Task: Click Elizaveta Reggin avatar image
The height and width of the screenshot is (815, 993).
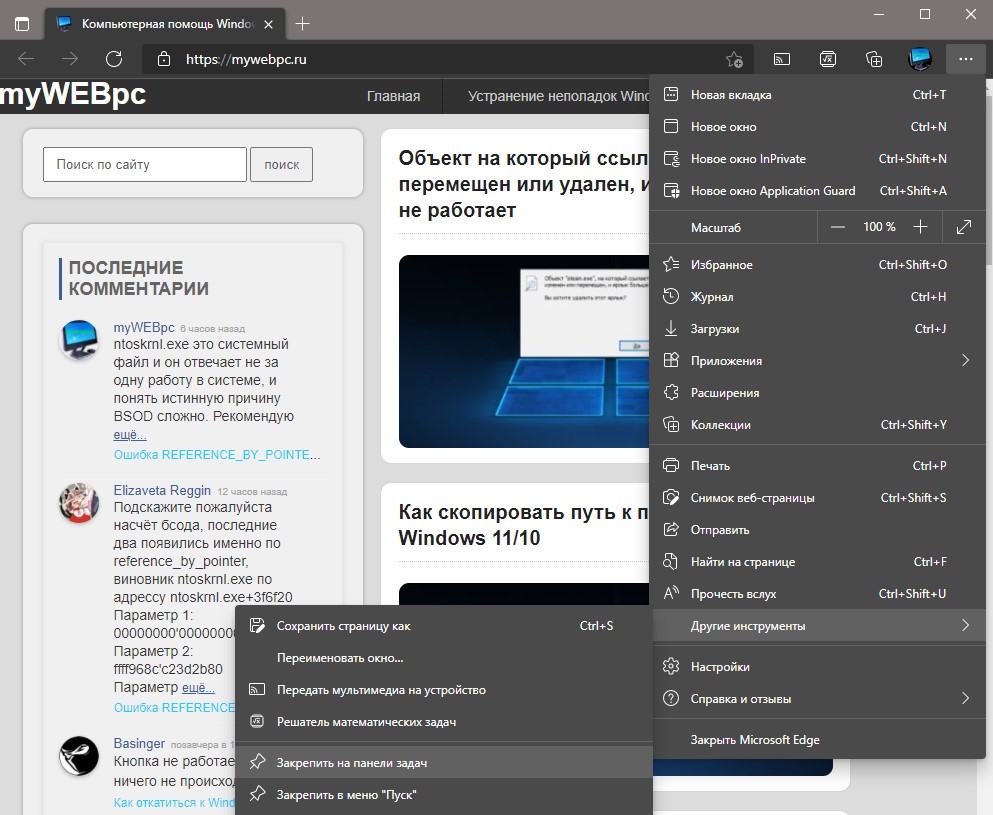Action: (x=79, y=503)
